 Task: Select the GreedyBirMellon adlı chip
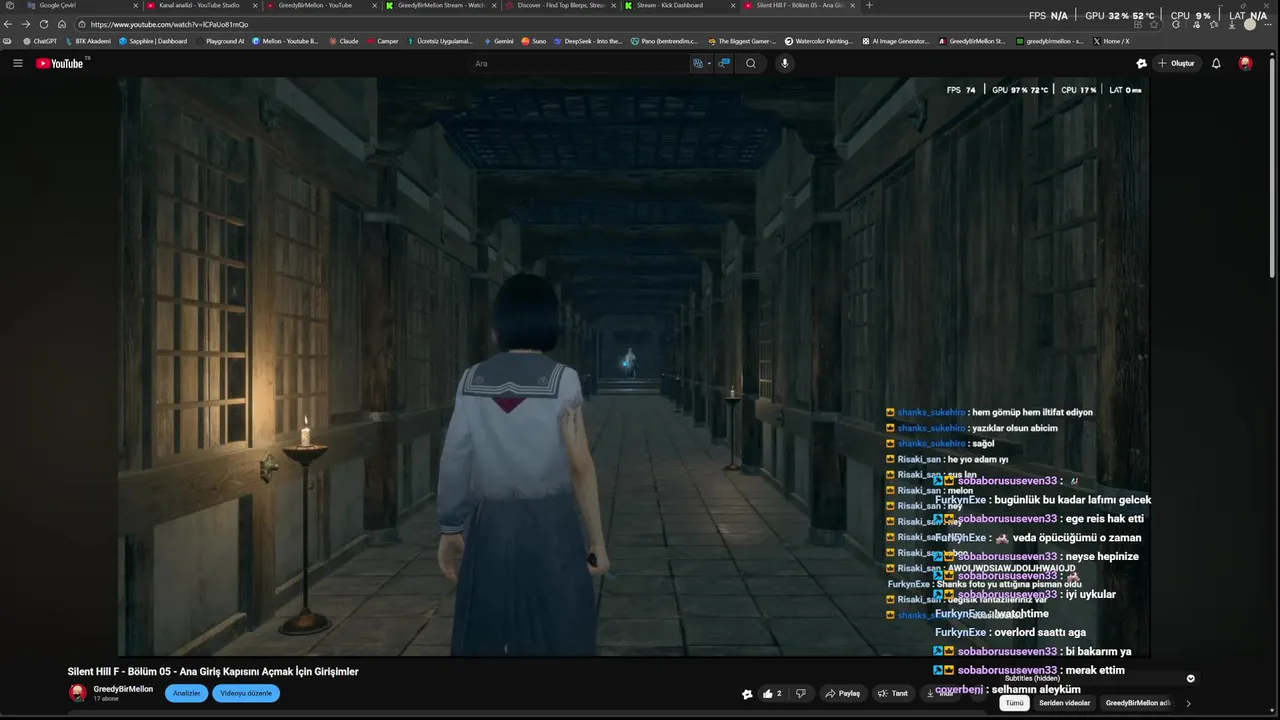pyautogui.click(x=1138, y=703)
